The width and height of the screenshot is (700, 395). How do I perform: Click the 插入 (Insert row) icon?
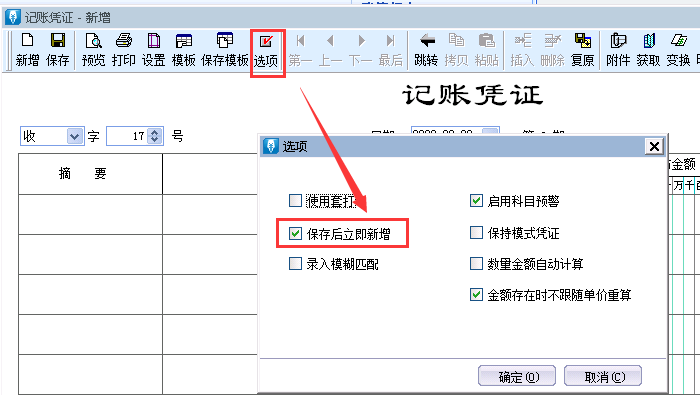click(522, 50)
